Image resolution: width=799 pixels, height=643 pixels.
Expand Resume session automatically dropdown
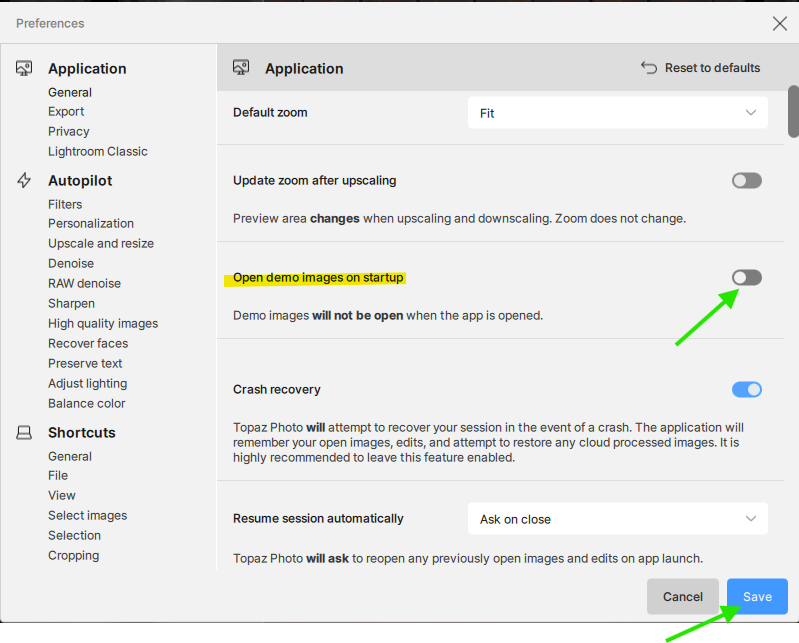[617, 519]
